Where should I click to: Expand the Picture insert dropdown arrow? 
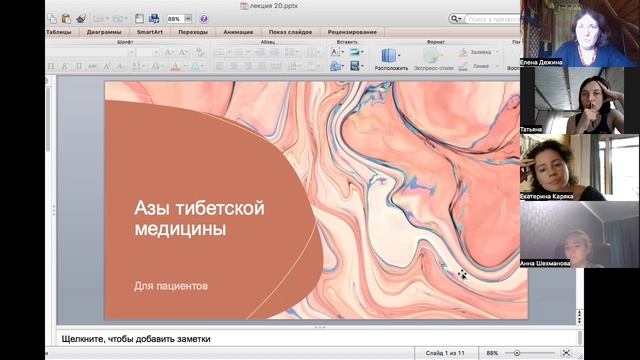[x=362, y=52]
